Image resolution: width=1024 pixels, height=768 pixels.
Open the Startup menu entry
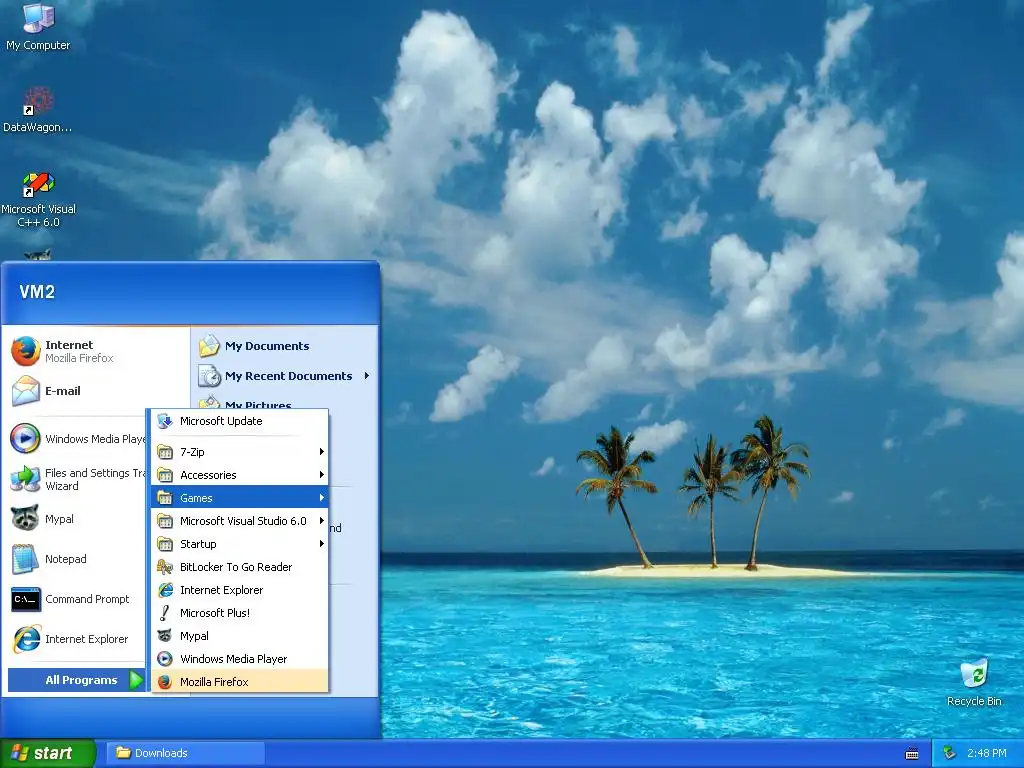pos(240,543)
